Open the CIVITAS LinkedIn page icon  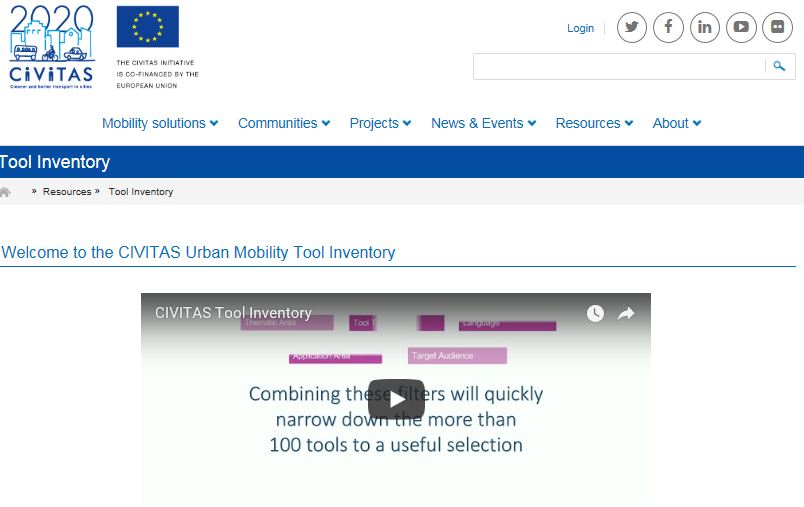(x=705, y=27)
